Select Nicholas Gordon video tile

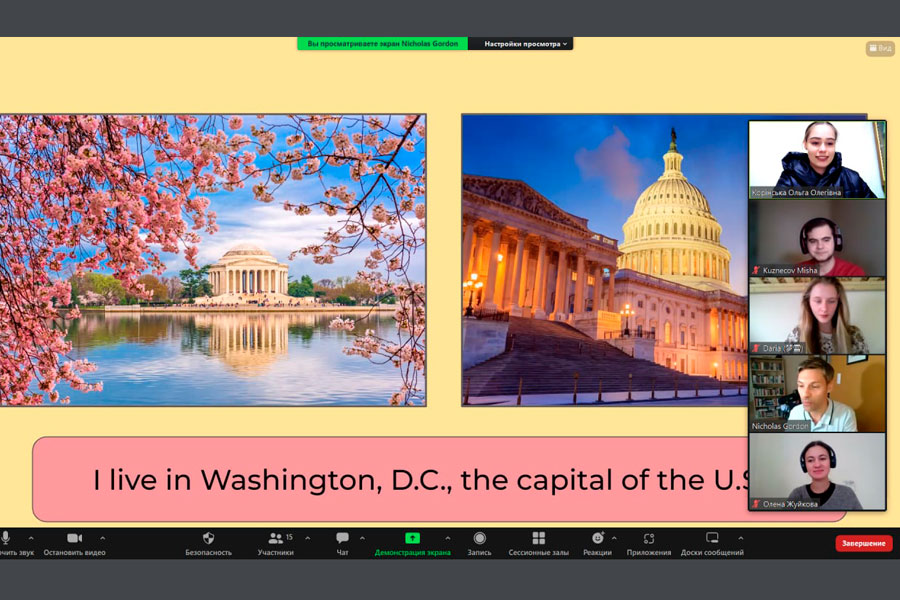[x=817, y=393]
